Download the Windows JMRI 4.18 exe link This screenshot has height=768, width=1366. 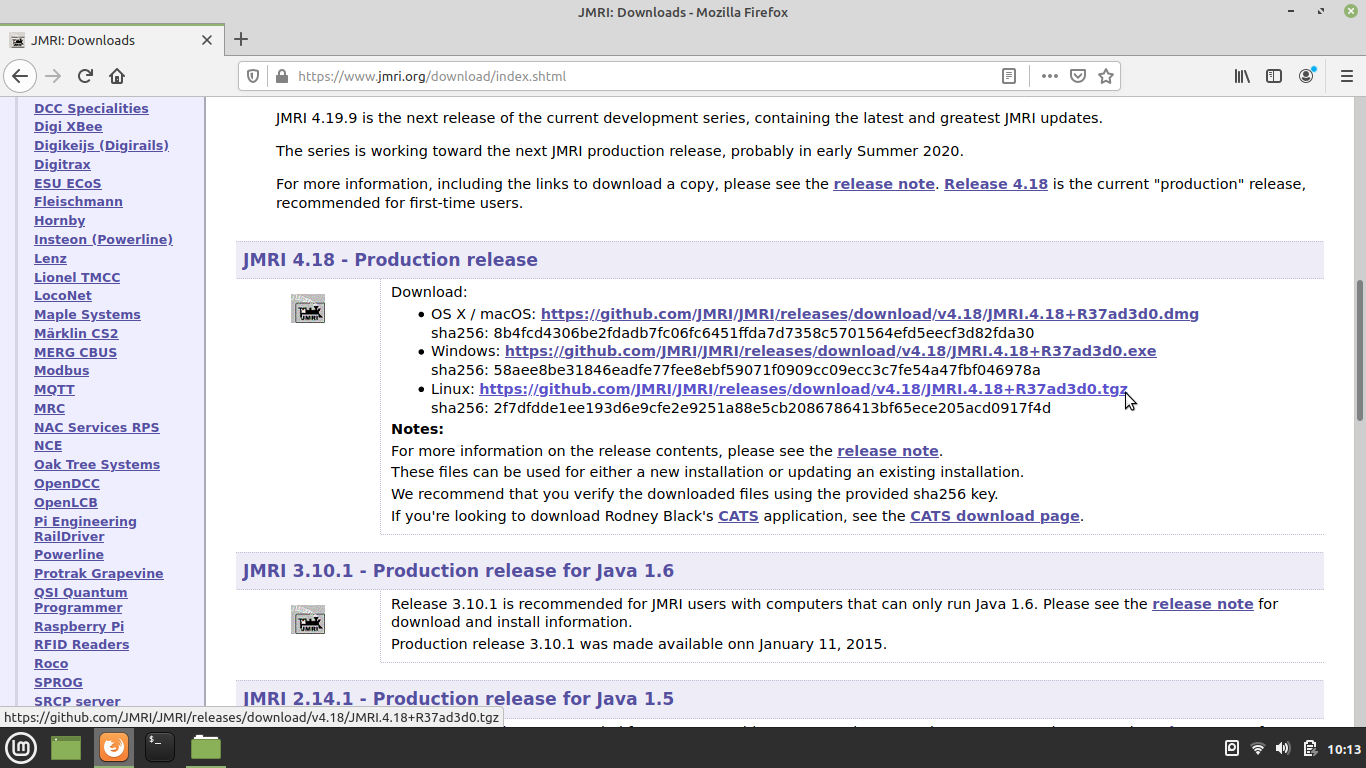pyautogui.click(x=830, y=351)
